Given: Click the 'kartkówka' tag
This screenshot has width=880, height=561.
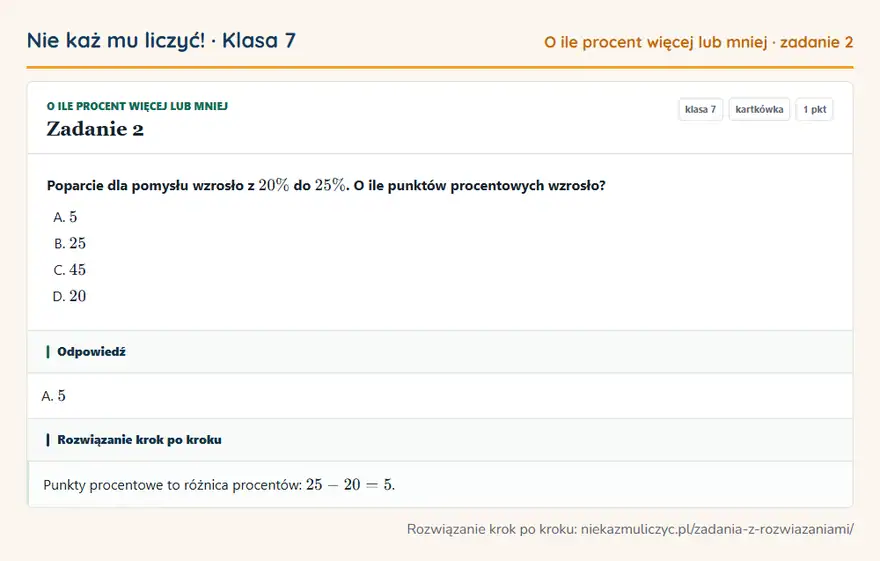Looking at the screenshot, I should pyautogui.click(x=759, y=109).
